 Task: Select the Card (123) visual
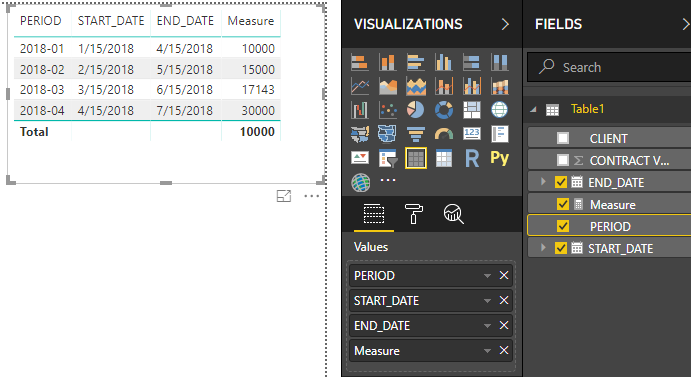(472, 134)
